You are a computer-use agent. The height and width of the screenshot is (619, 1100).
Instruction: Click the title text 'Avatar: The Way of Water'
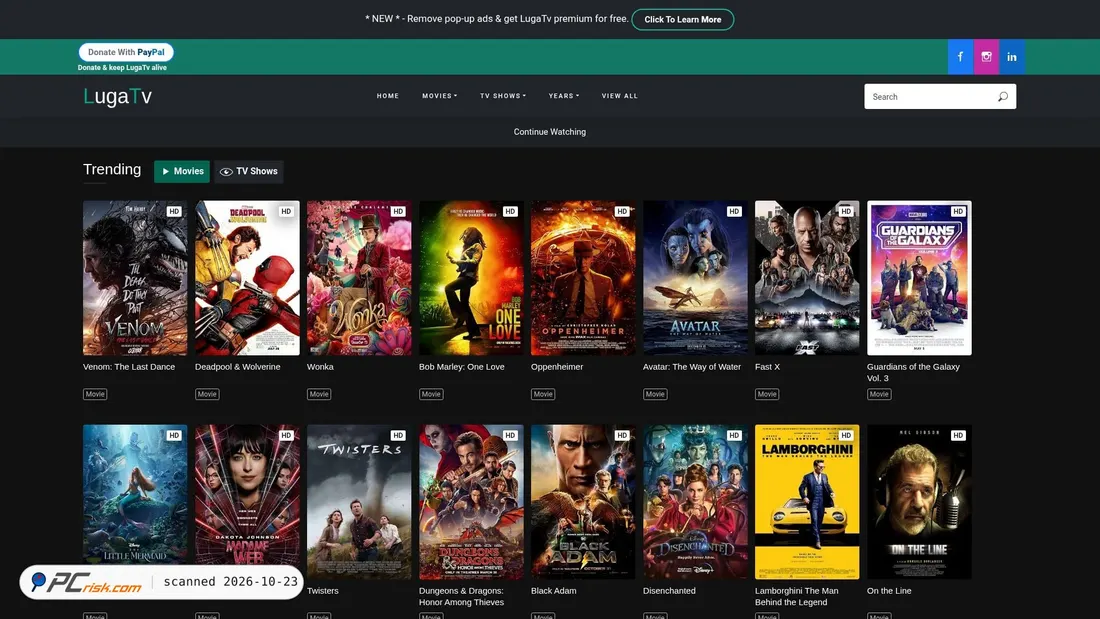point(692,367)
